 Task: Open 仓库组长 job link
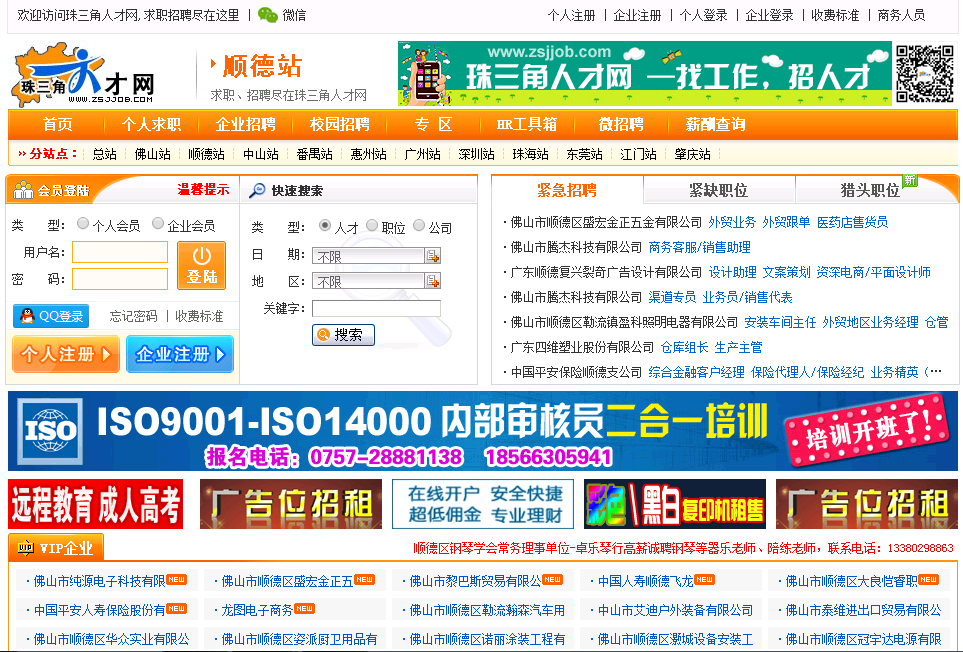pyautogui.click(x=684, y=347)
